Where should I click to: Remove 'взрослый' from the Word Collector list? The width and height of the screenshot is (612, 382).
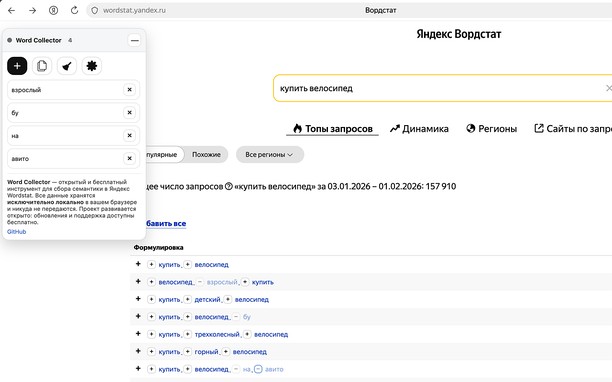(130, 90)
